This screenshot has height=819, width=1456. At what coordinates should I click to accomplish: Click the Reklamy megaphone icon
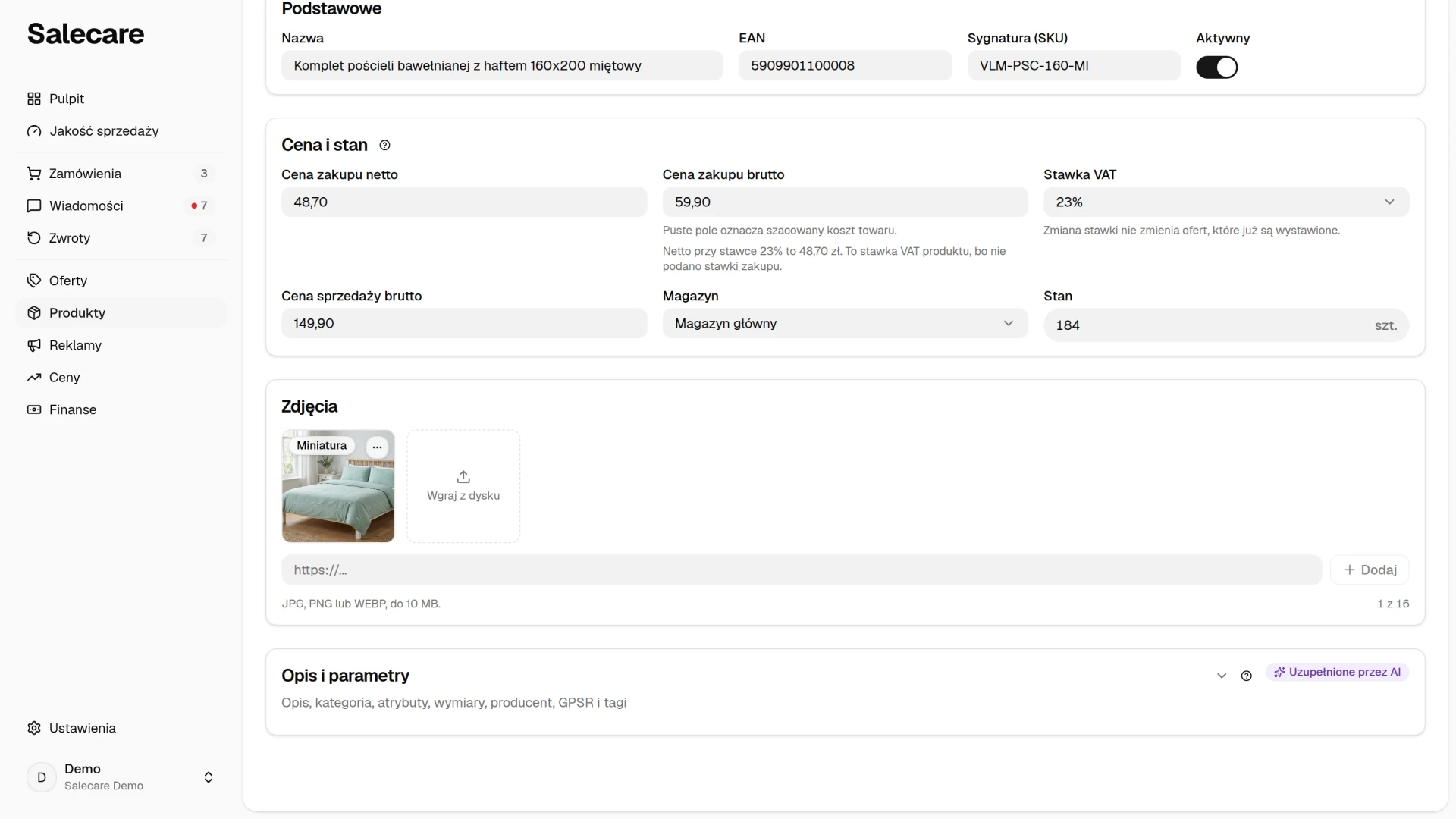(x=34, y=345)
